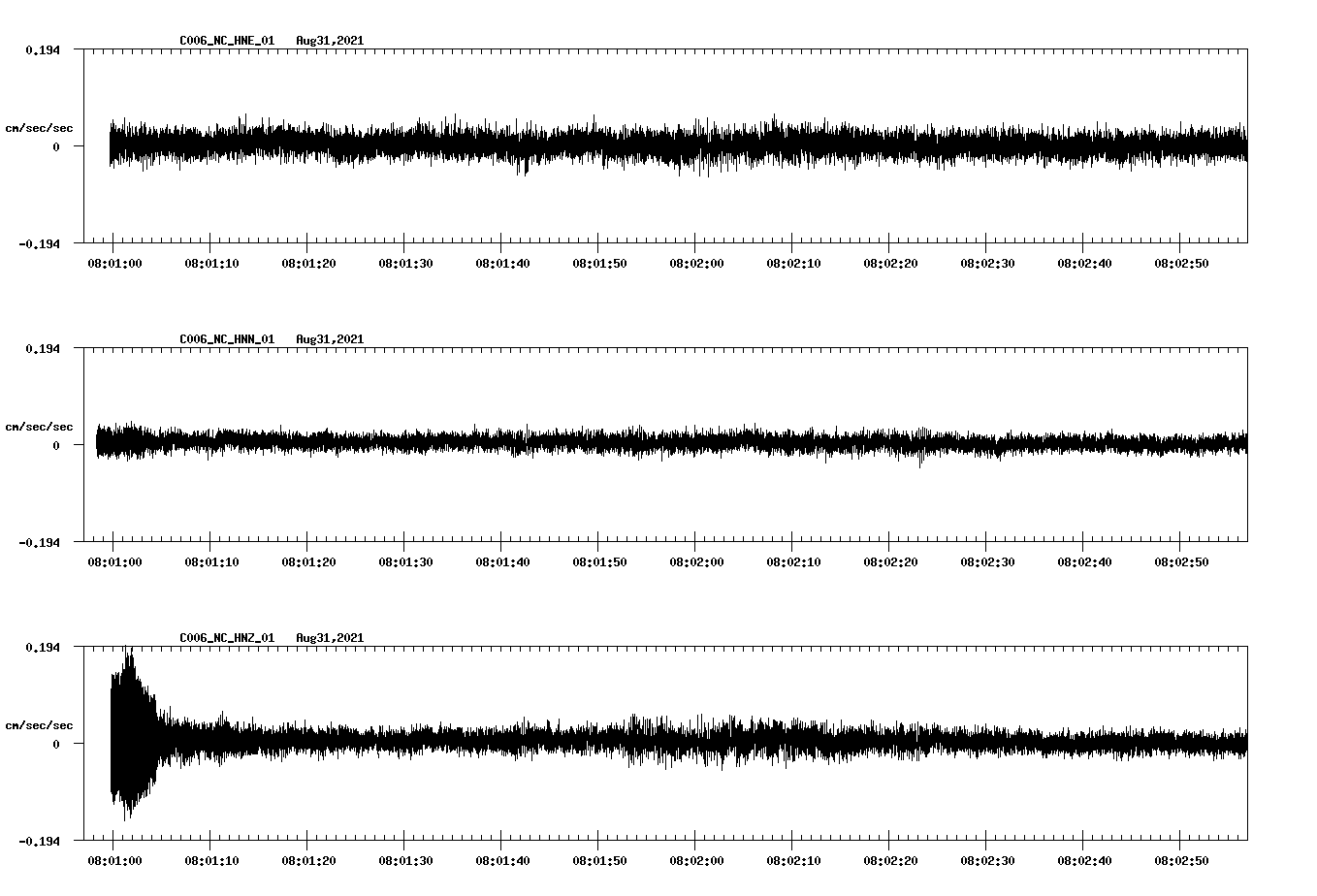The height and width of the screenshot is (896, 1317).
Task: Click the zero amplitude label of HNE plot
Action: point(56,146)
